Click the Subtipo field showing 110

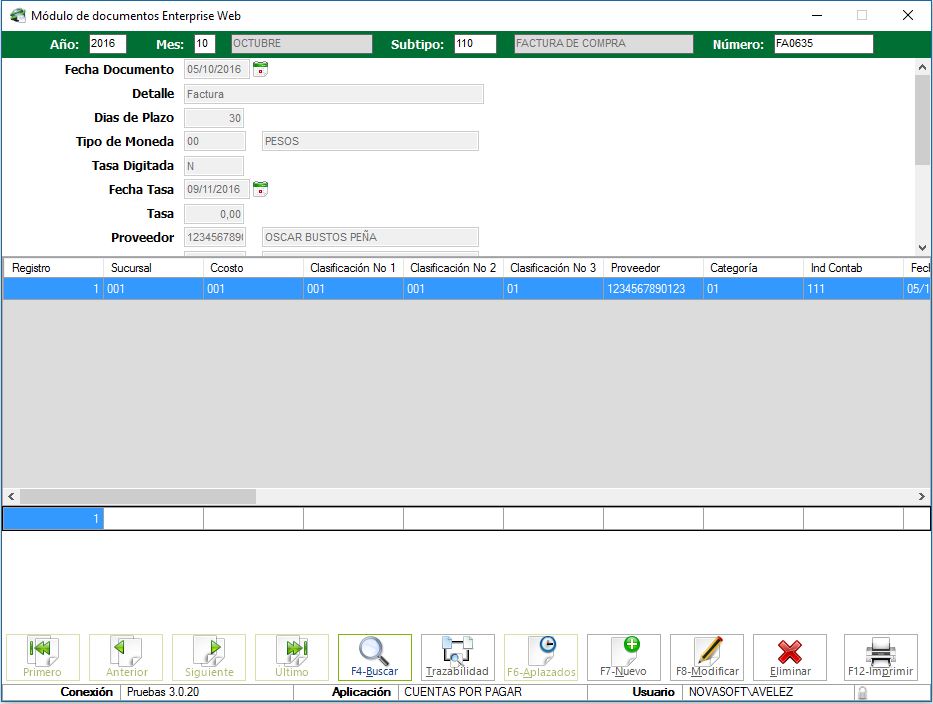click(x=474, y=44)
